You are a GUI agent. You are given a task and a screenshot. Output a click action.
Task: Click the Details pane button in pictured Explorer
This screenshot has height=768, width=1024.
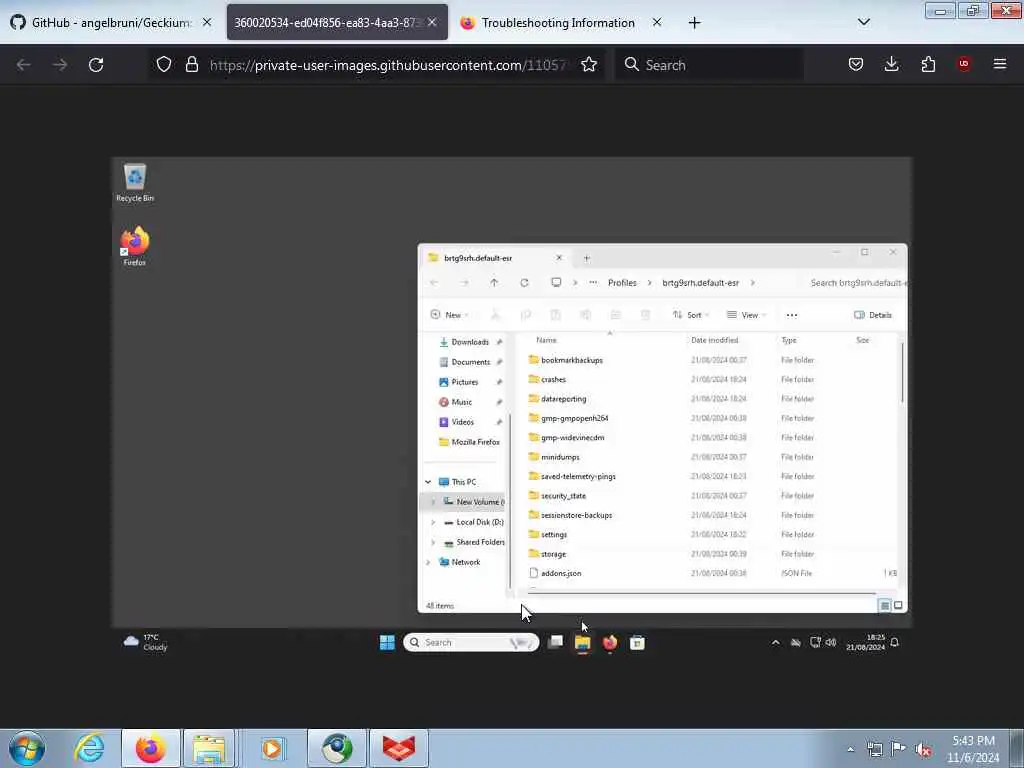pos(872,315)
